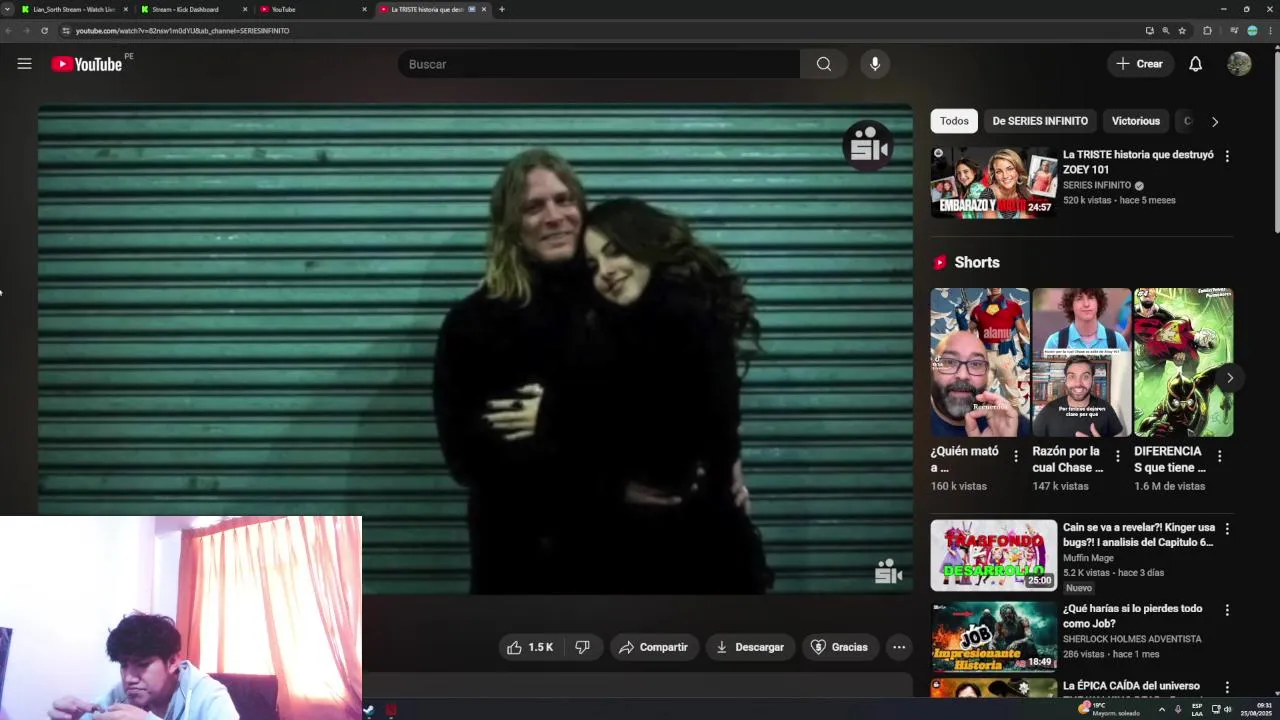
Task: Click the Gracias button
Action: click(x=839, y=647)
